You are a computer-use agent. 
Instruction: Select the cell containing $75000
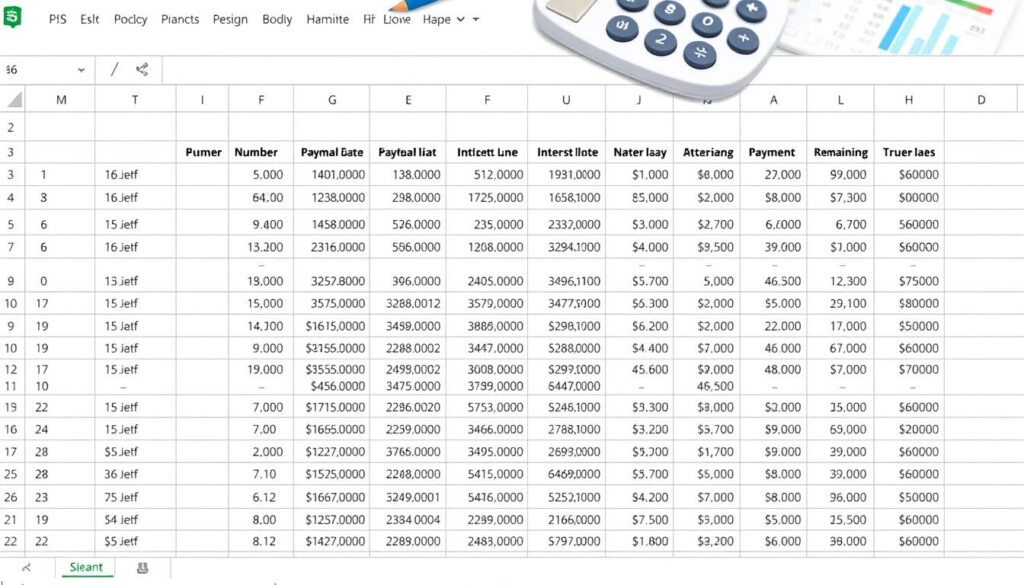(x=909, y=281)
